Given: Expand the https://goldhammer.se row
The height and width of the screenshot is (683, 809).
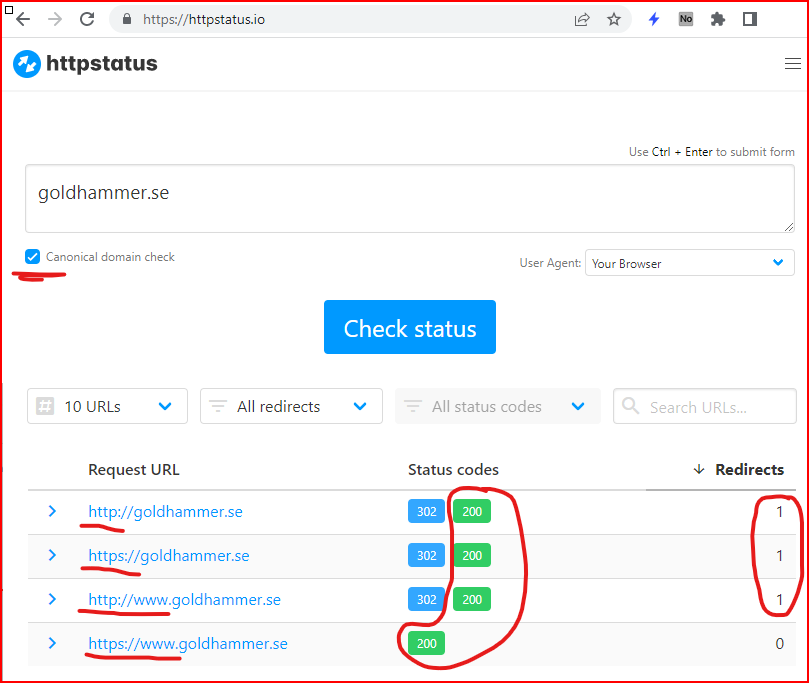Looking at the screenshot, I should (52, 555).
